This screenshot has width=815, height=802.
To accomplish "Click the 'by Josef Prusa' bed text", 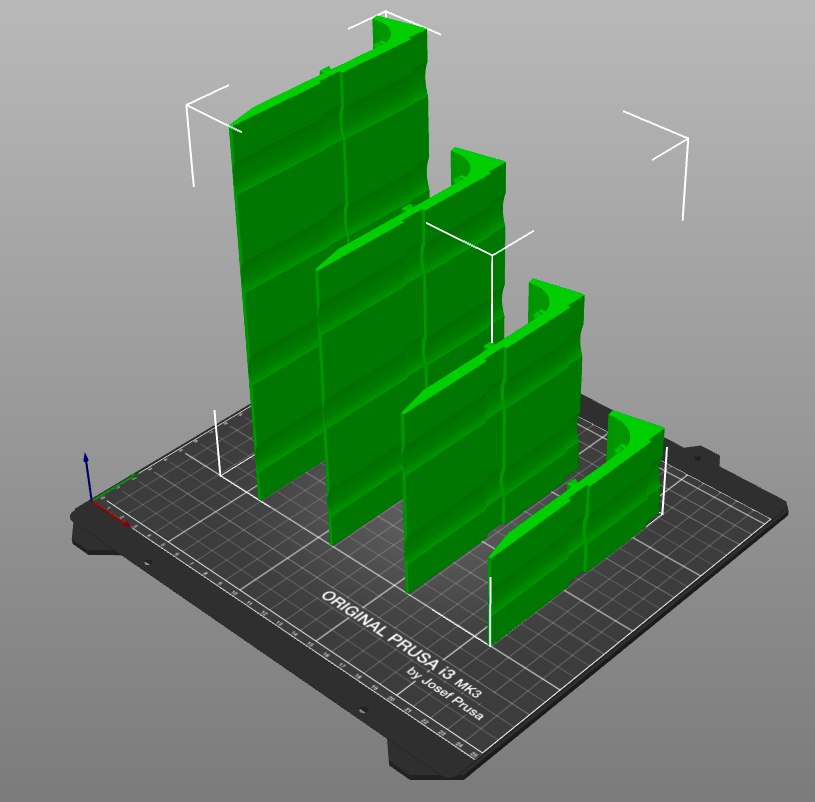I will click(x=445, y=689).
